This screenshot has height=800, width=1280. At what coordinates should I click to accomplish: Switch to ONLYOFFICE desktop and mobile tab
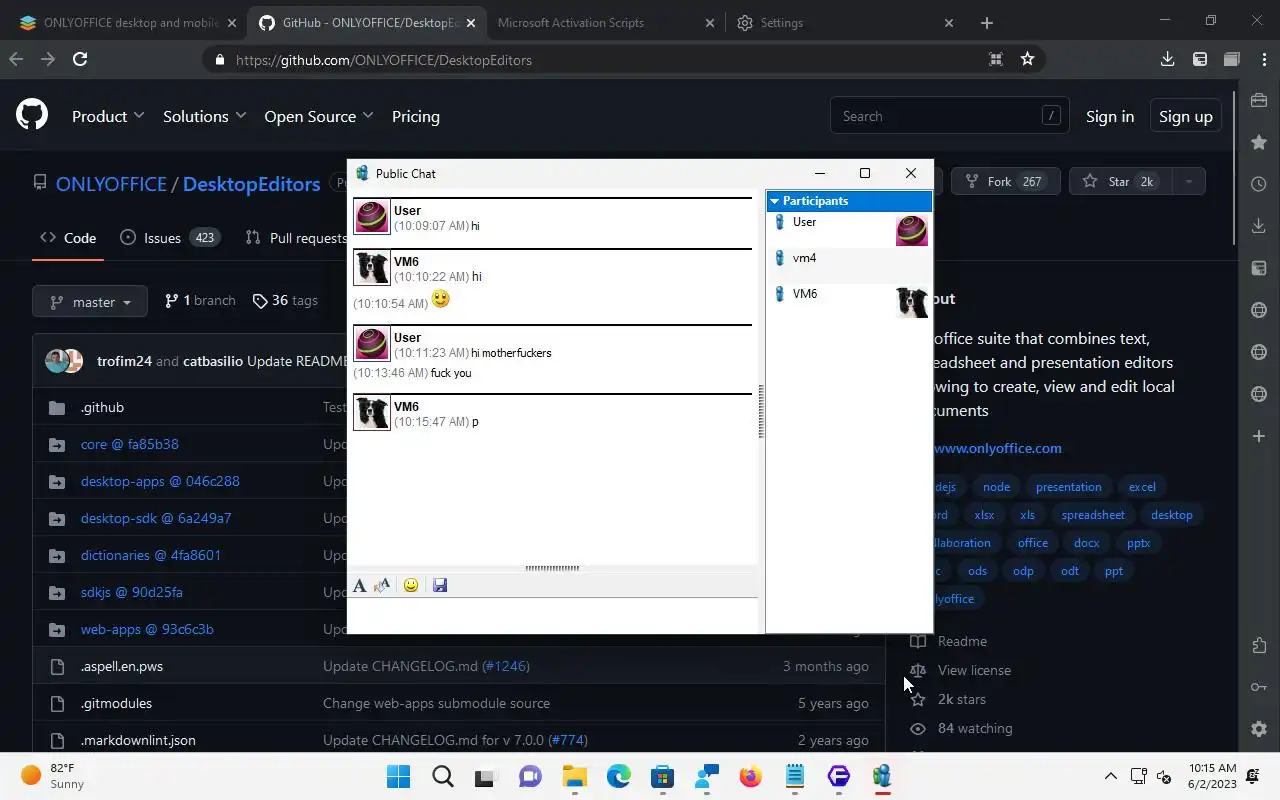[131, 22]
